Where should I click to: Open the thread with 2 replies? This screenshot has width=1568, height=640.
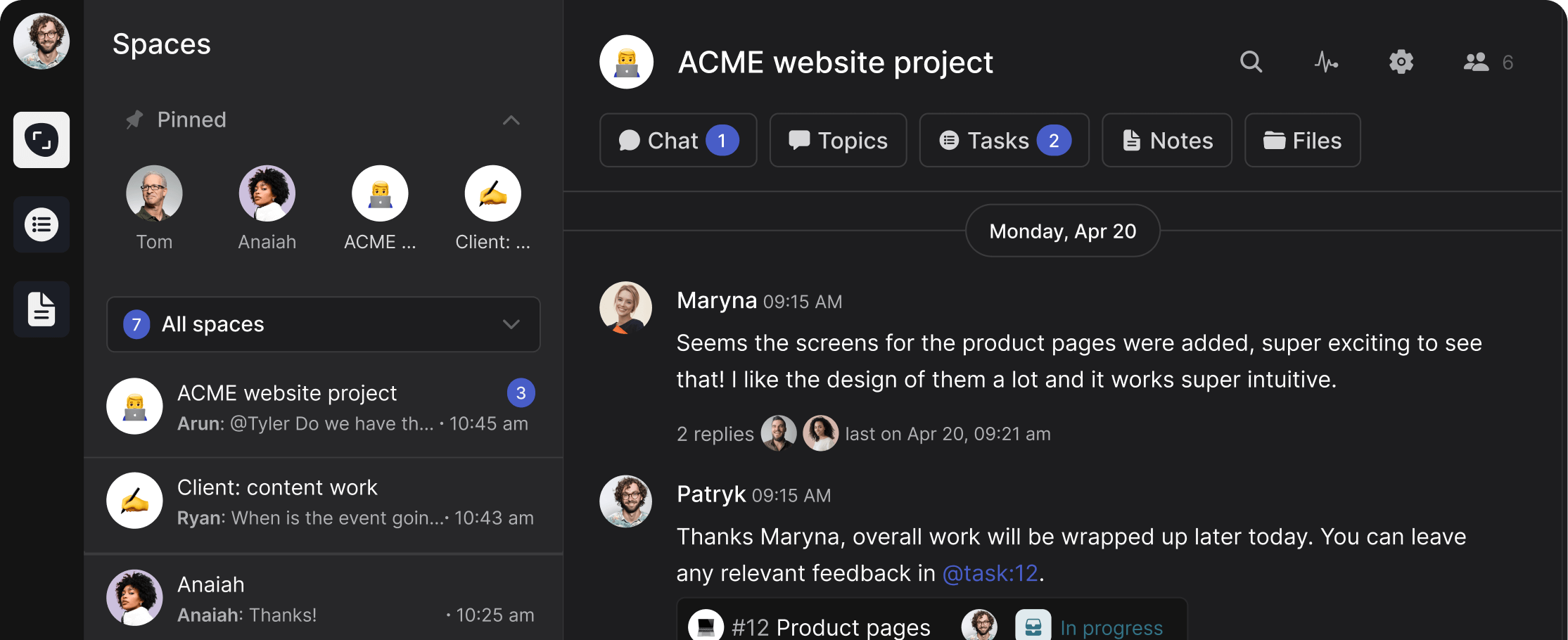pos(715,433)
